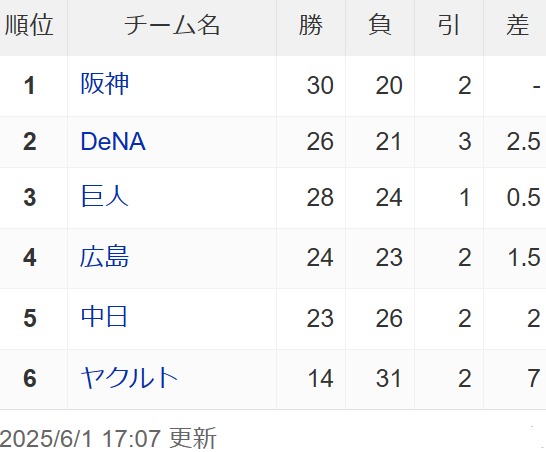Open the ヤクルト team link
This screenshot has width=546, height=452.
pyautogui.click(x=129, y=377)
